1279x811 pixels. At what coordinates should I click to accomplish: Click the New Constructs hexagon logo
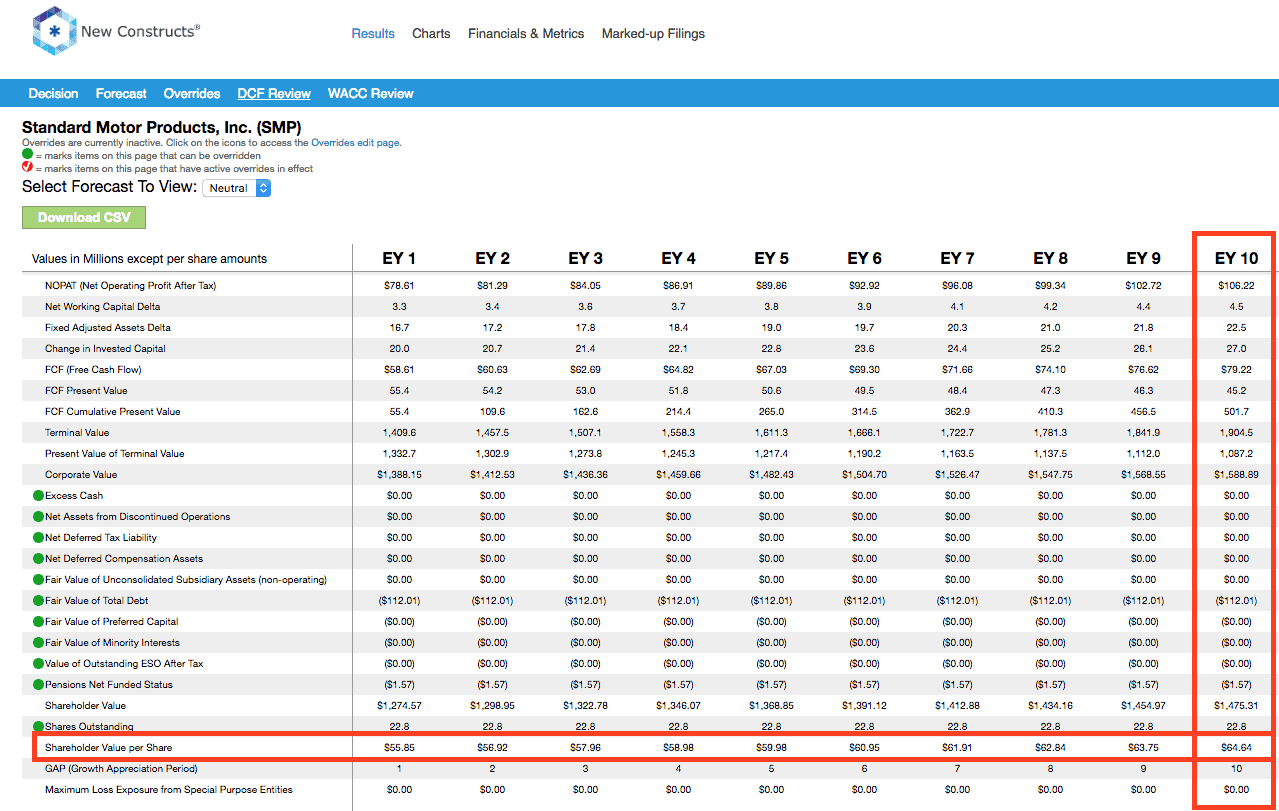(x=54, y=31)
